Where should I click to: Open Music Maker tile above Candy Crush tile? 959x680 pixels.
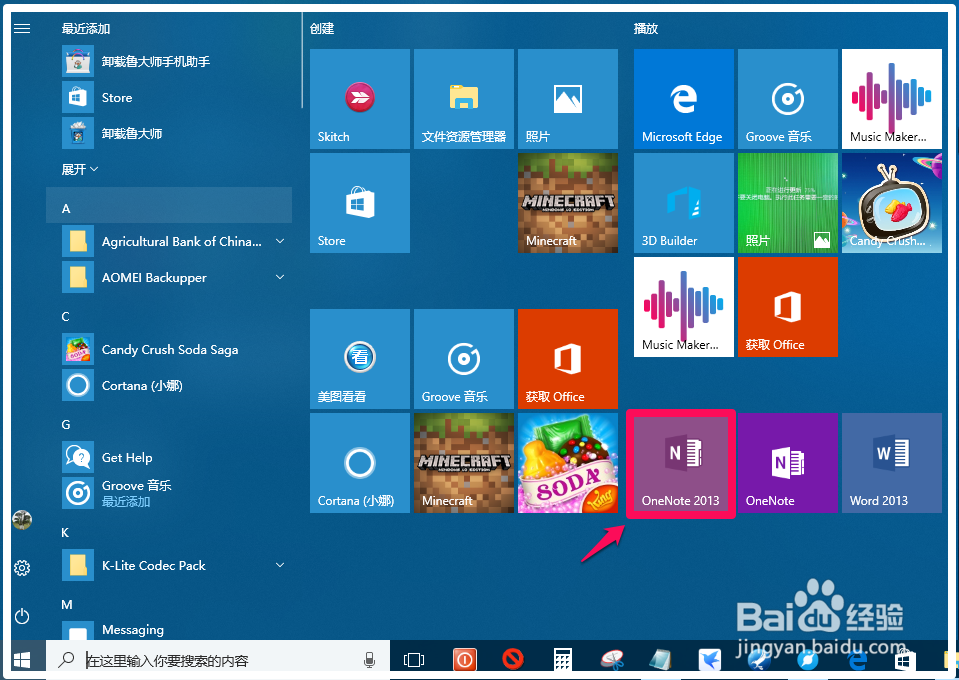892,98
